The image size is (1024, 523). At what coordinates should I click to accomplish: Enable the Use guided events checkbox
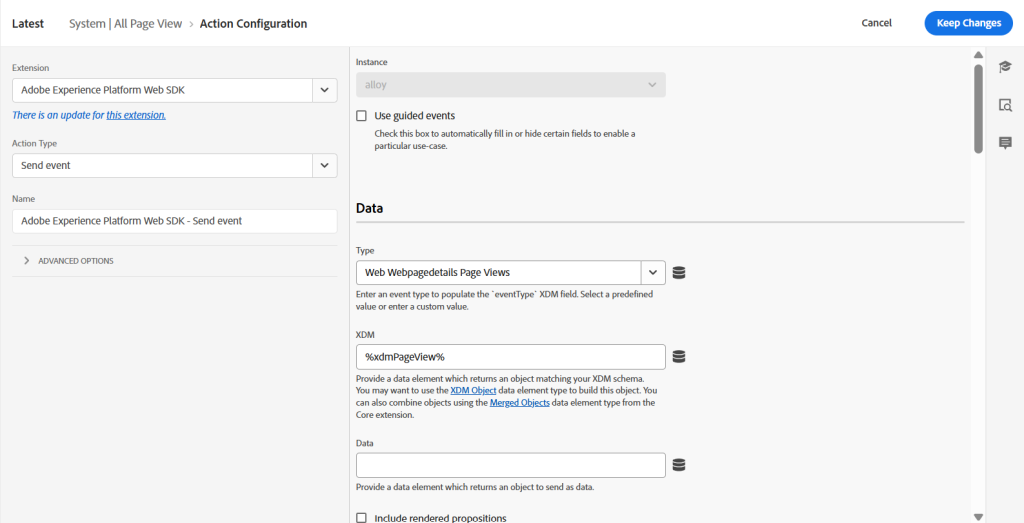coord(361,116)
